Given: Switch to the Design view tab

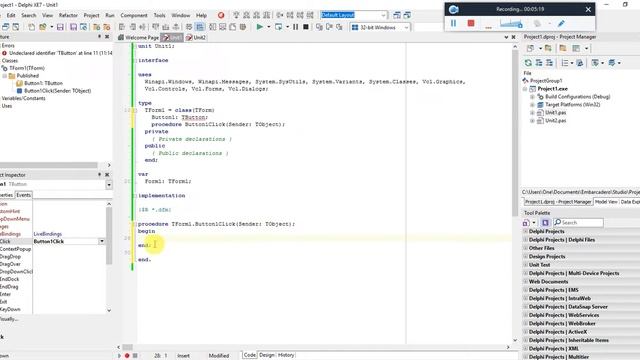Looking at the screenshot, I should (267, 355).
